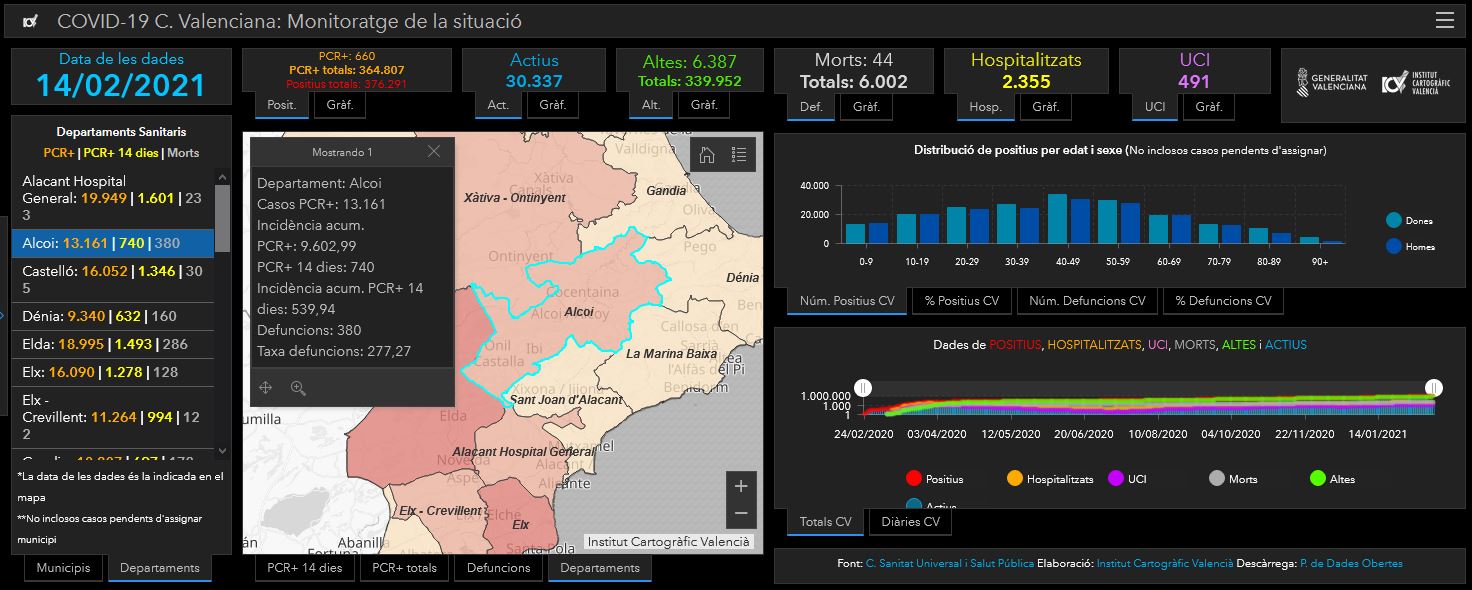Expand the collapsed left side panel arrow
1472x590 pixels.
(3, 316)
